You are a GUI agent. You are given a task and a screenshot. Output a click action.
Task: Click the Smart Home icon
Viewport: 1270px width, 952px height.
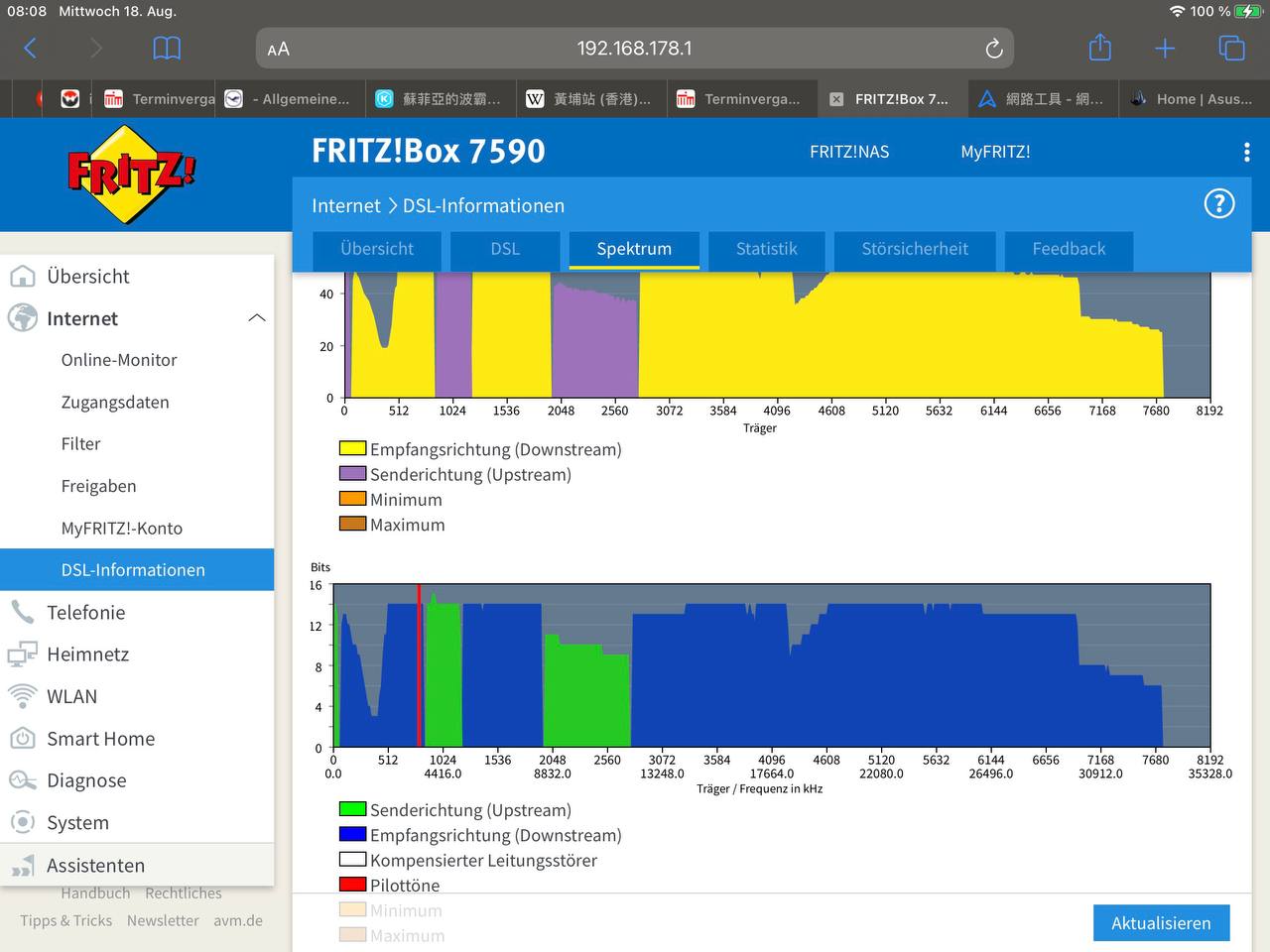22,739
